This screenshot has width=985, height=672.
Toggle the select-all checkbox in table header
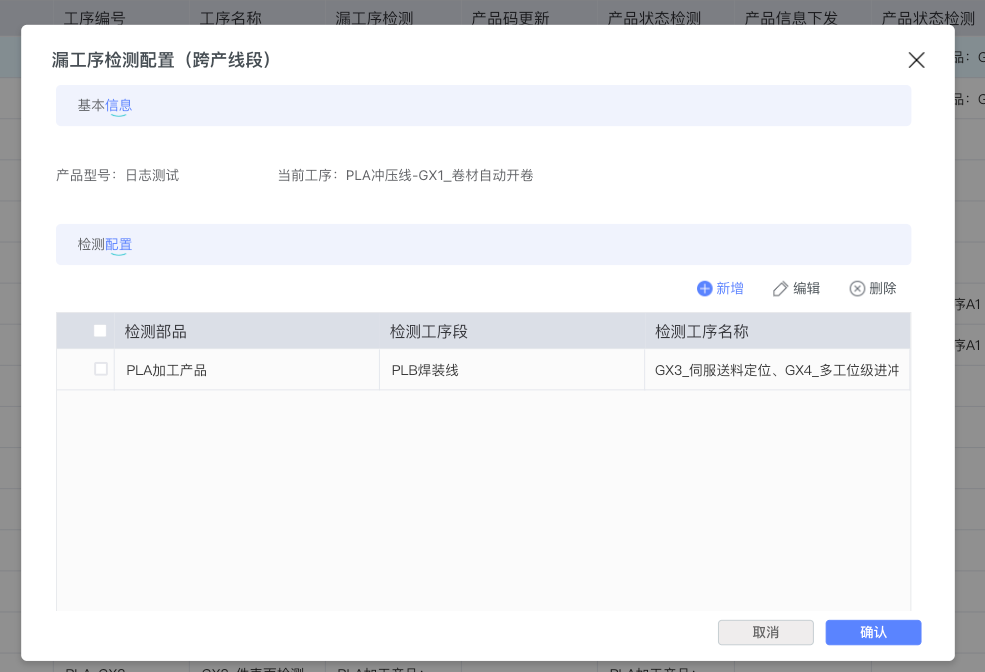click(100, 331)
